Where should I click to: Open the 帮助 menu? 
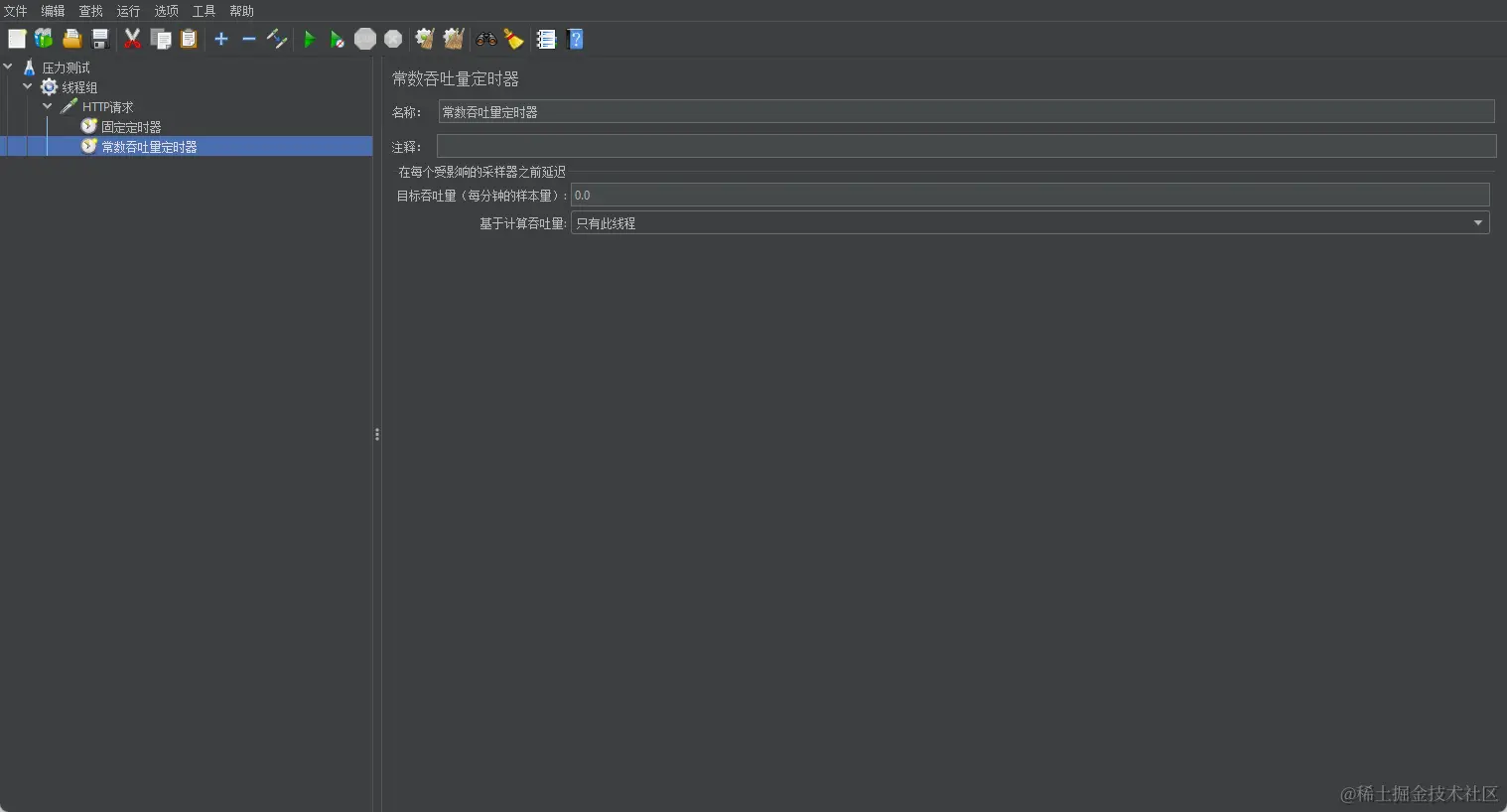coord(241,11)
